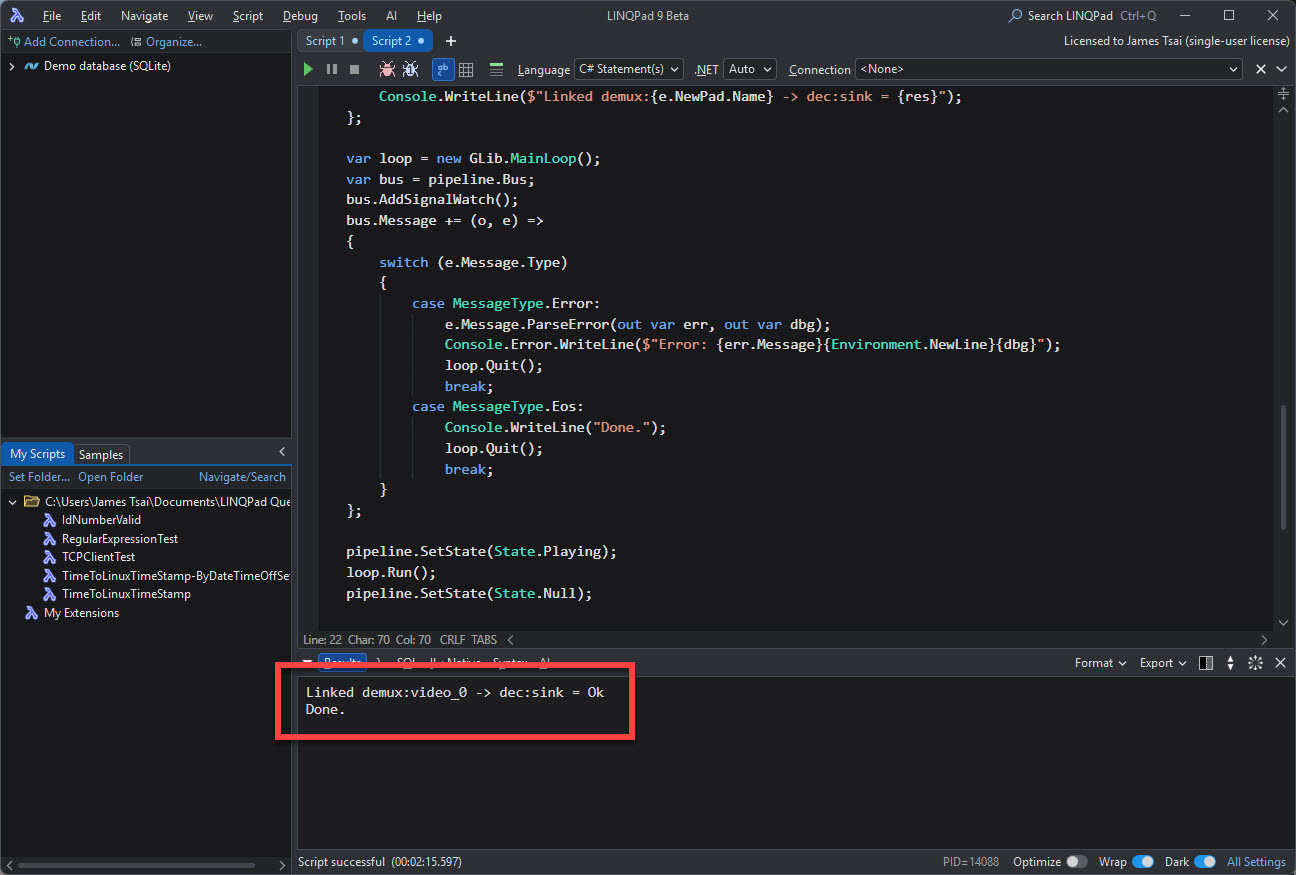
Task: Open the Edit menu
Action: [91, 16]
